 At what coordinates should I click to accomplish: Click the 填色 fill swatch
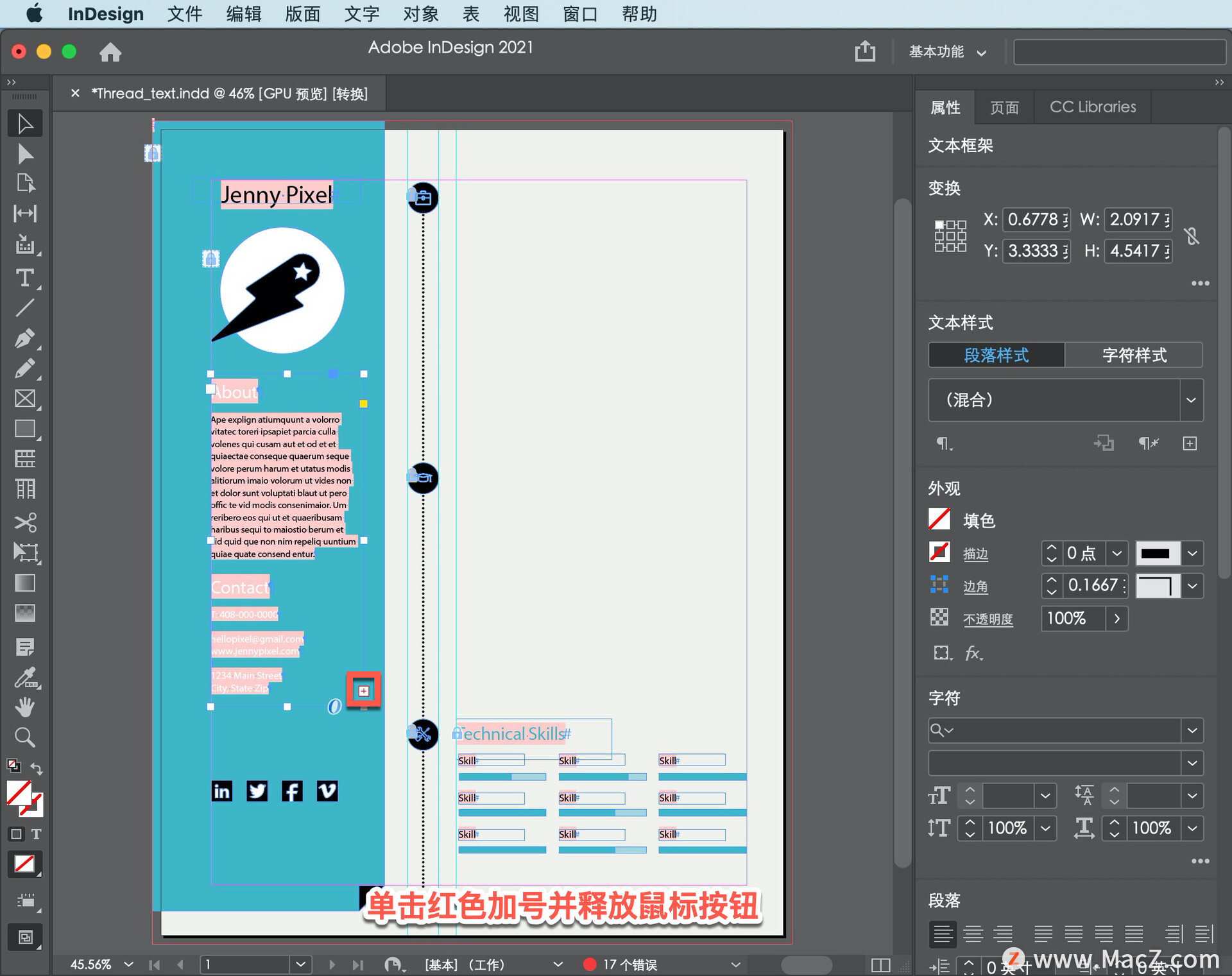coord(939,519)
